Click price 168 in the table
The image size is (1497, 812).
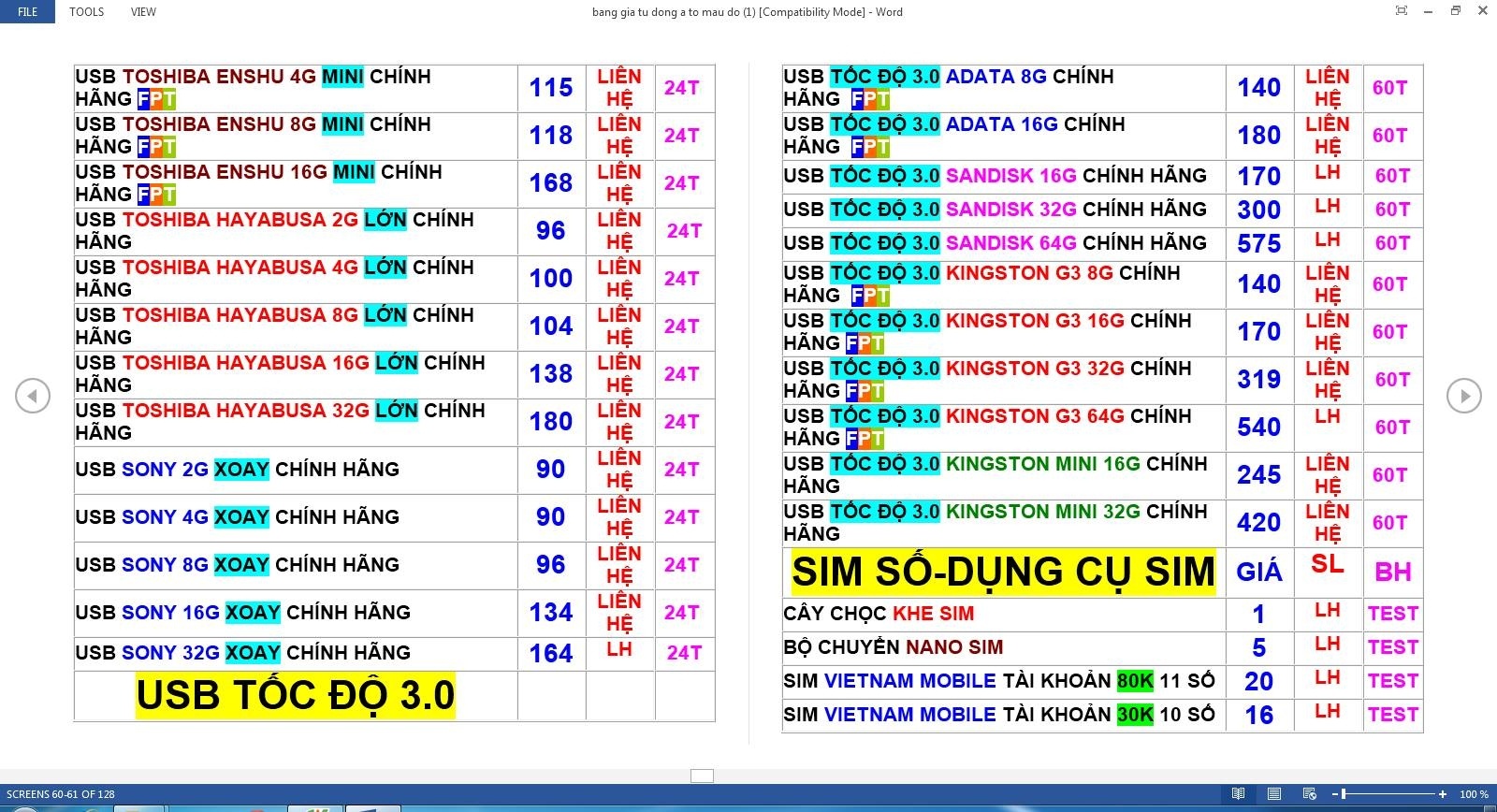(551, 183)
